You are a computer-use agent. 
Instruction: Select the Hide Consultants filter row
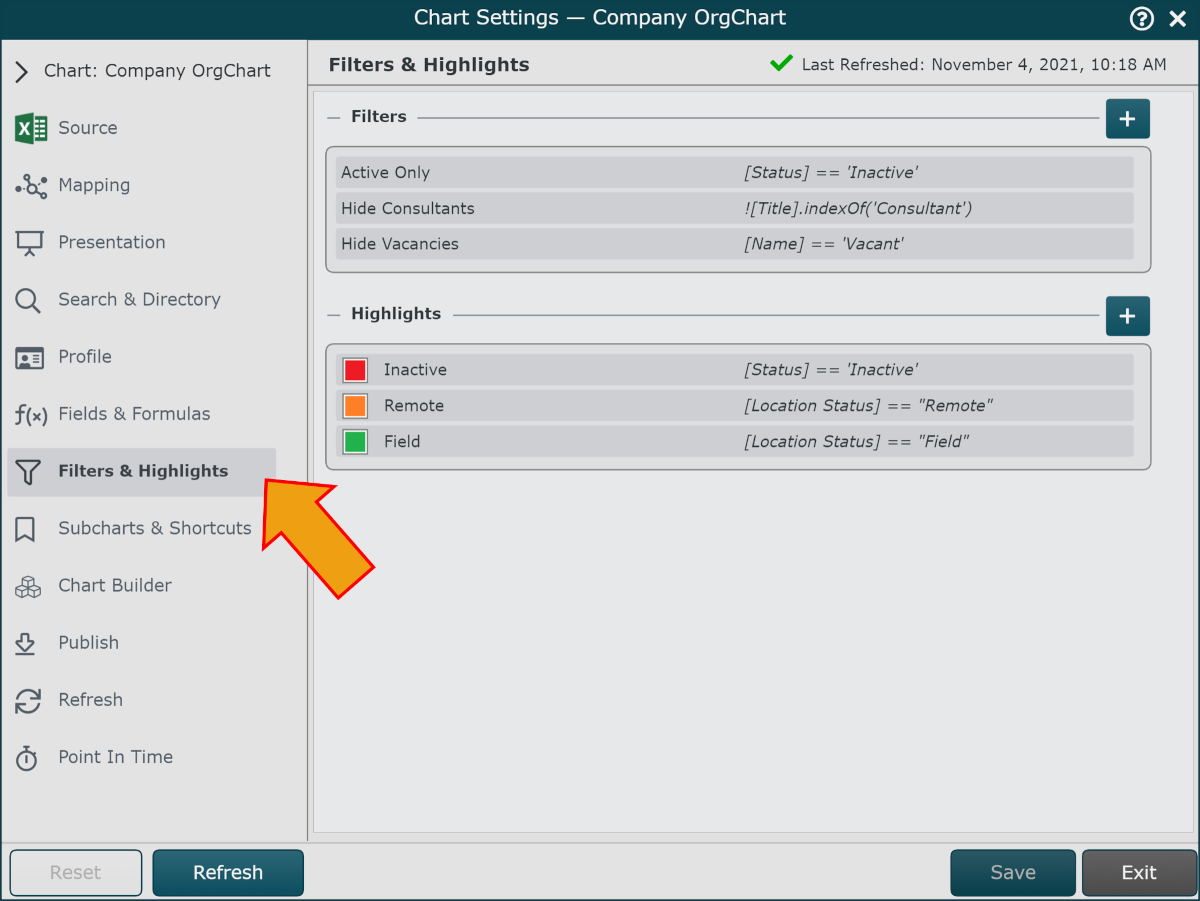[x=734, y=208]
